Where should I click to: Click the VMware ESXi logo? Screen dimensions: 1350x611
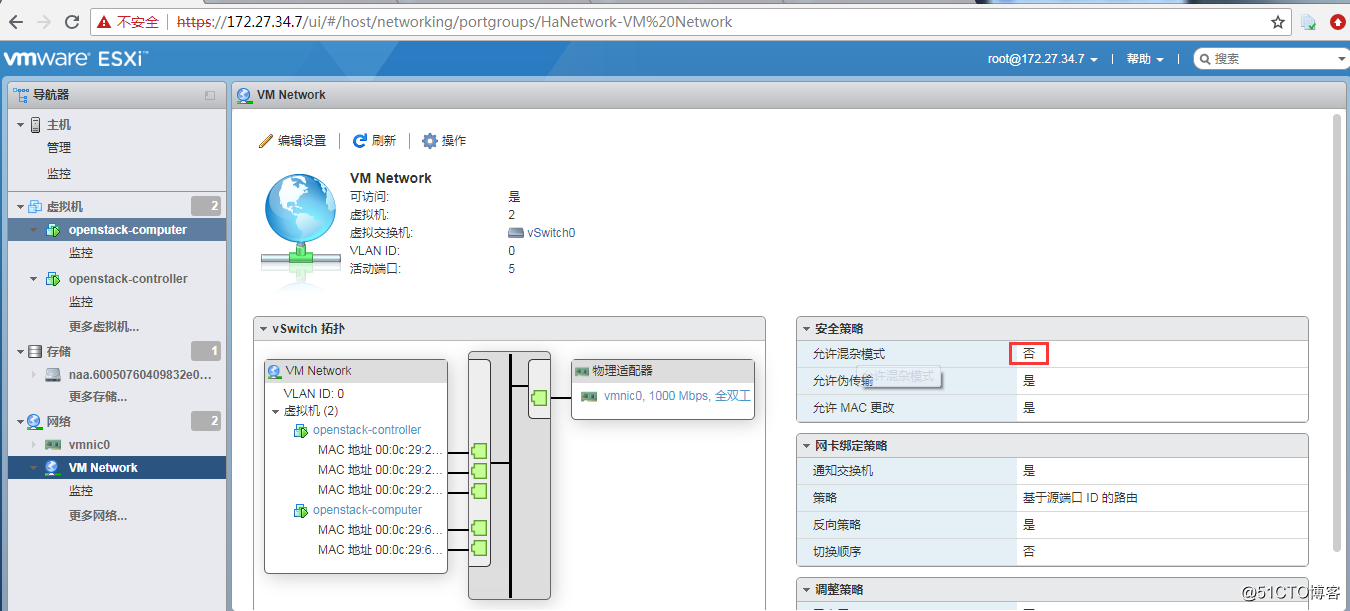click(x=76, y=59)
